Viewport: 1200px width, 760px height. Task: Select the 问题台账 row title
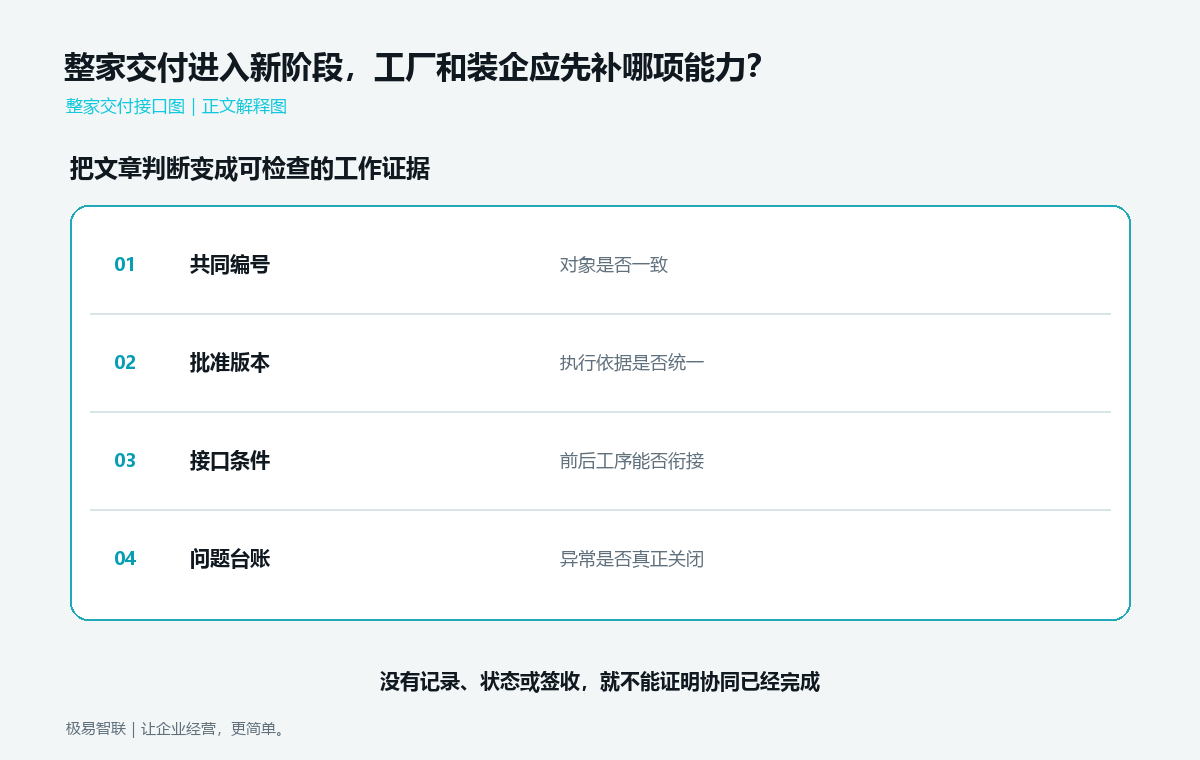tap(230, 559)
